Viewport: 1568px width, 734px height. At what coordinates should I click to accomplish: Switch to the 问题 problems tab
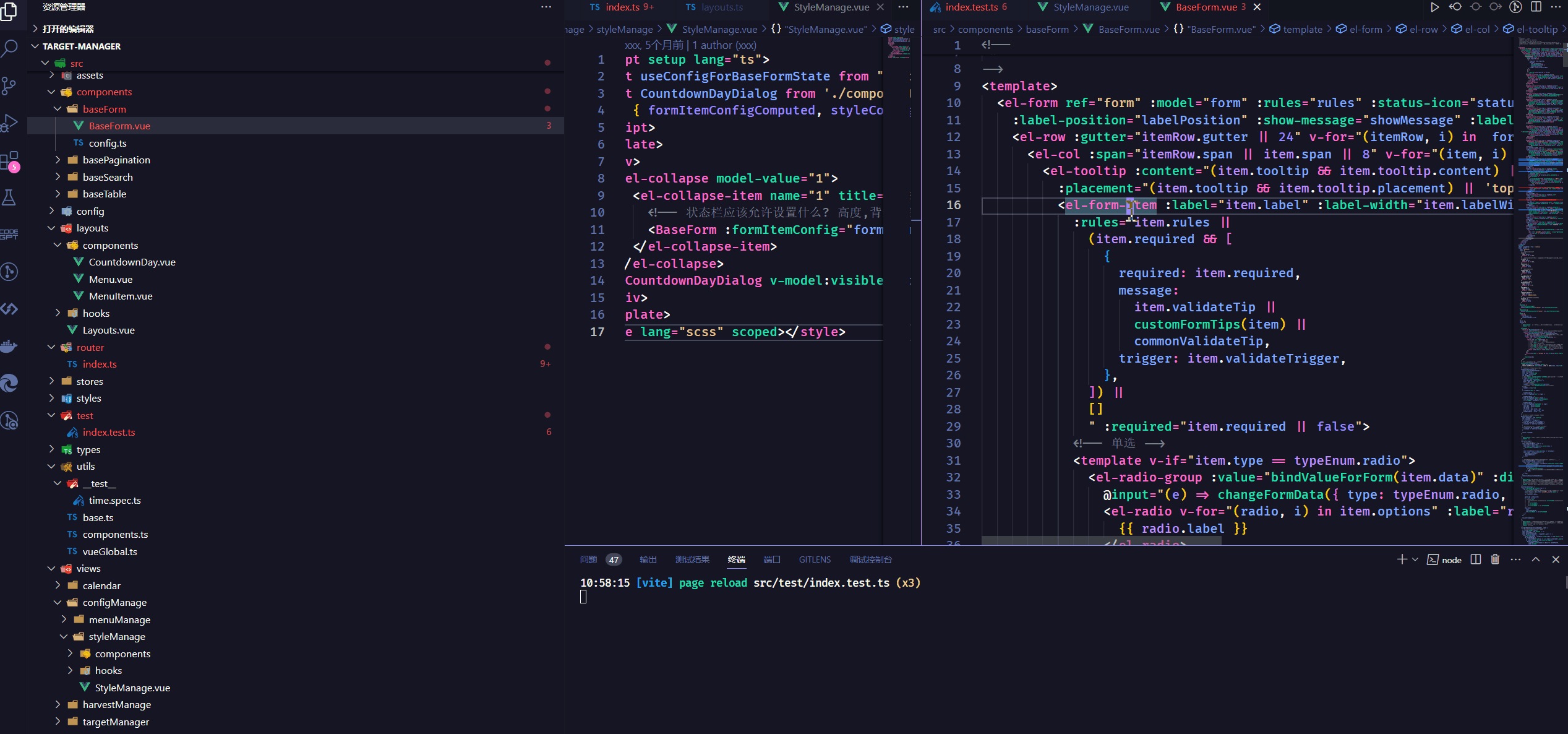(588, 559)
